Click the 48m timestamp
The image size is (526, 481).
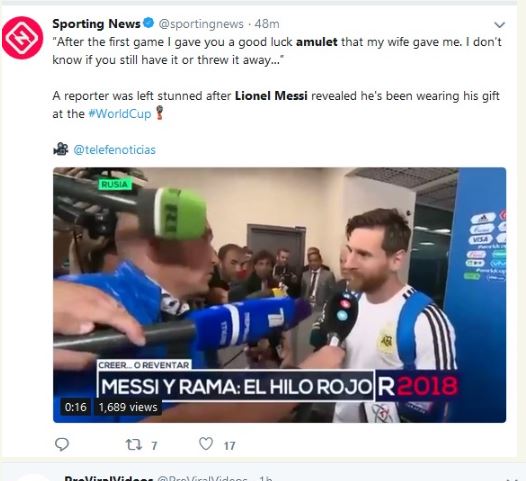267,24
